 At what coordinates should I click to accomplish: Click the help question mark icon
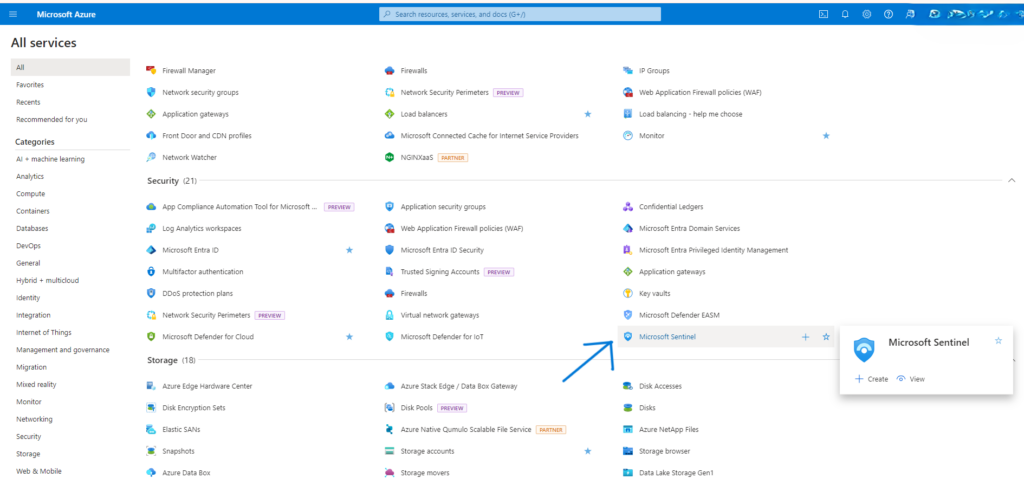888,14
